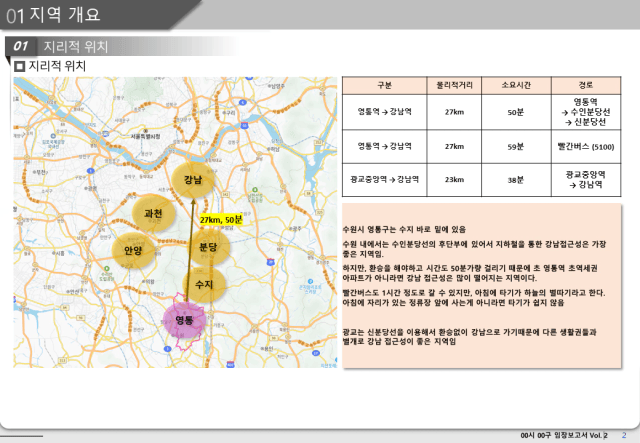Click the '38분' travel time cell

516,180
